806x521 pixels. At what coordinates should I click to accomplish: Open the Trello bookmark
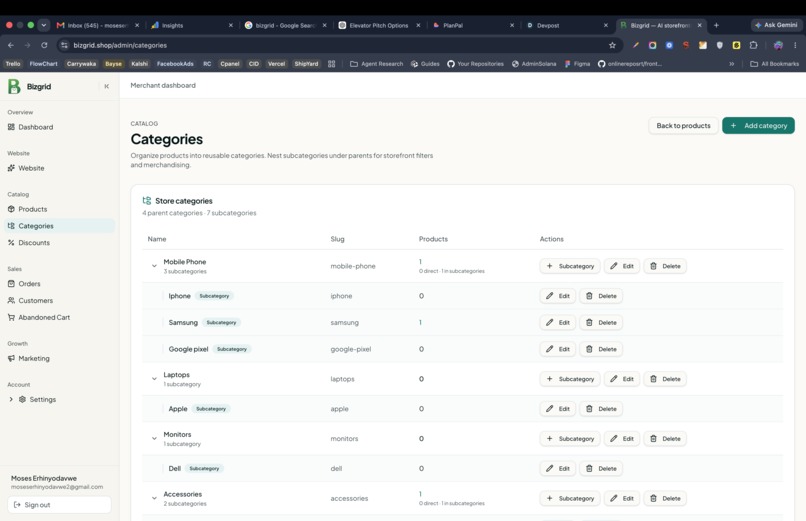[13, 64]
